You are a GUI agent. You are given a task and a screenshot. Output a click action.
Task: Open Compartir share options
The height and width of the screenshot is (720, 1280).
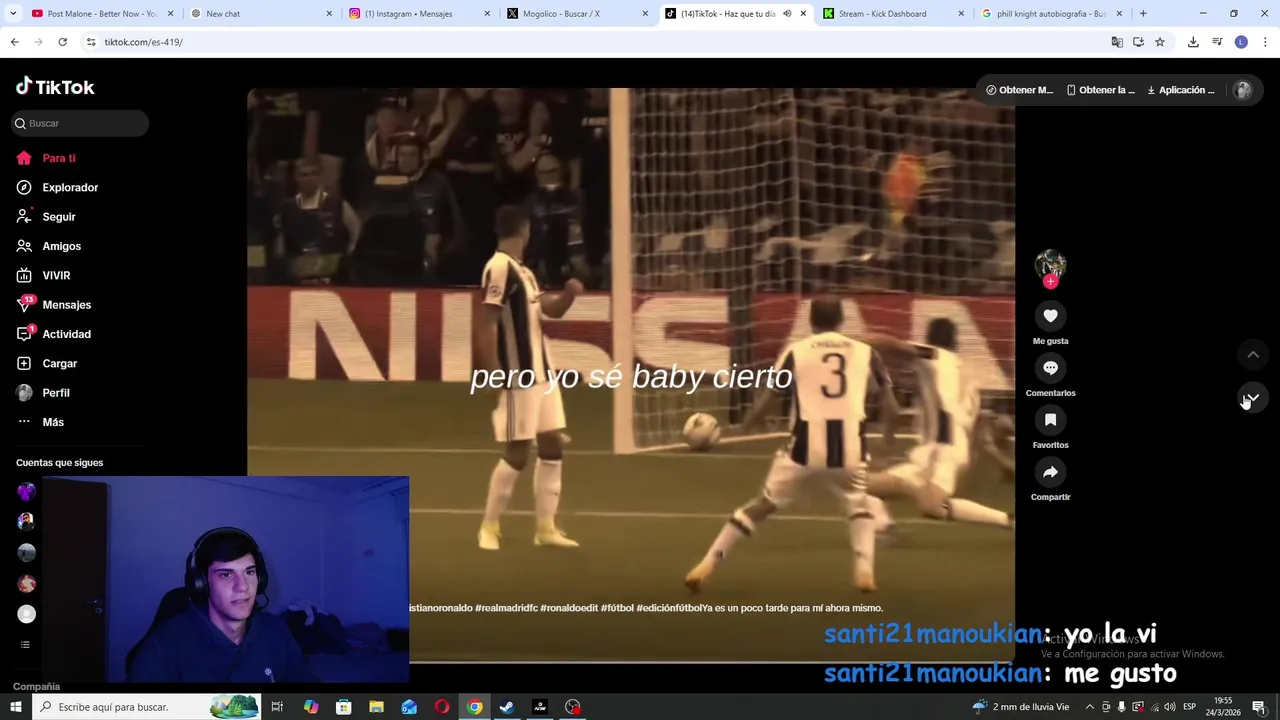(x=1050, y=472)
